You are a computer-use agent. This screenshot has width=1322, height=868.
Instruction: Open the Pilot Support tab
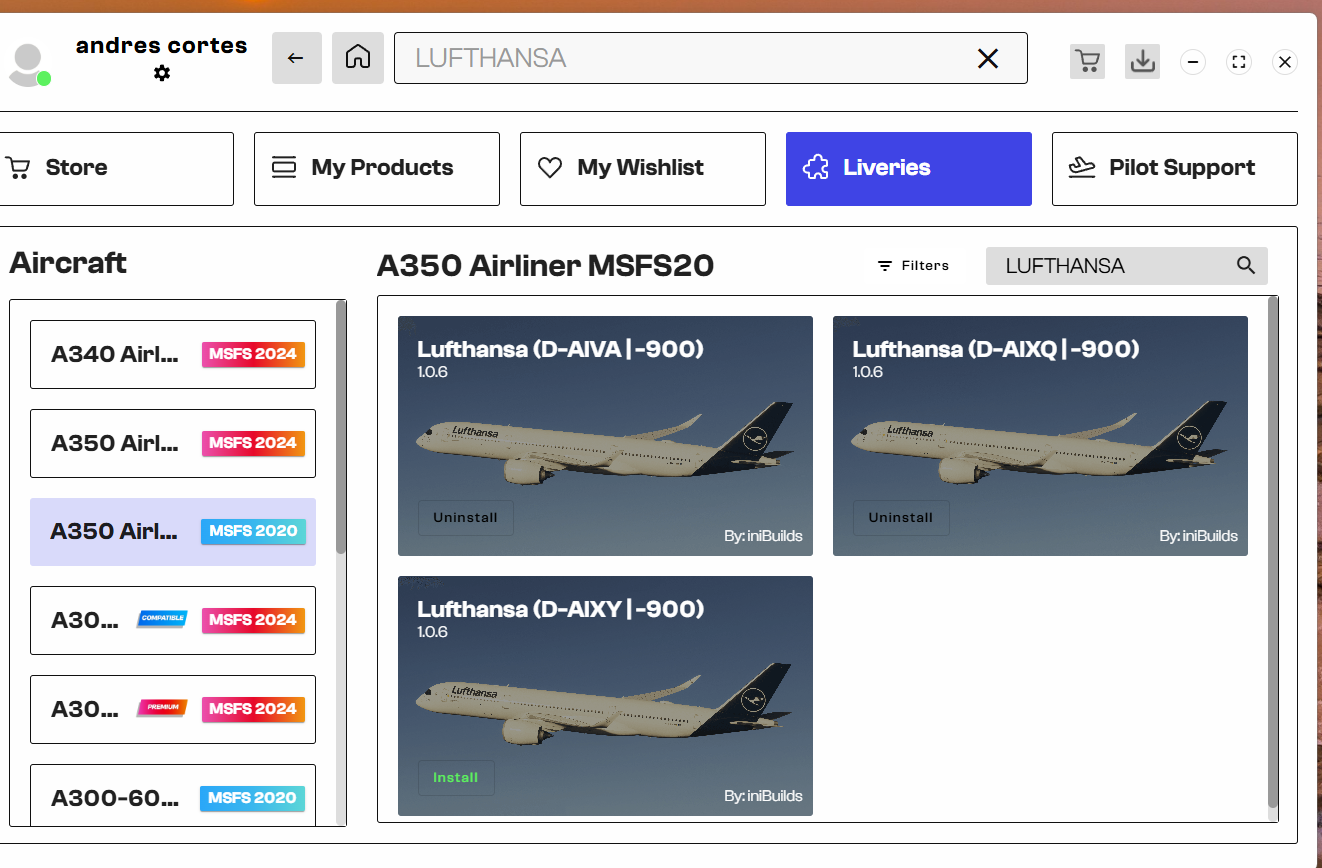pos(1174,168)
